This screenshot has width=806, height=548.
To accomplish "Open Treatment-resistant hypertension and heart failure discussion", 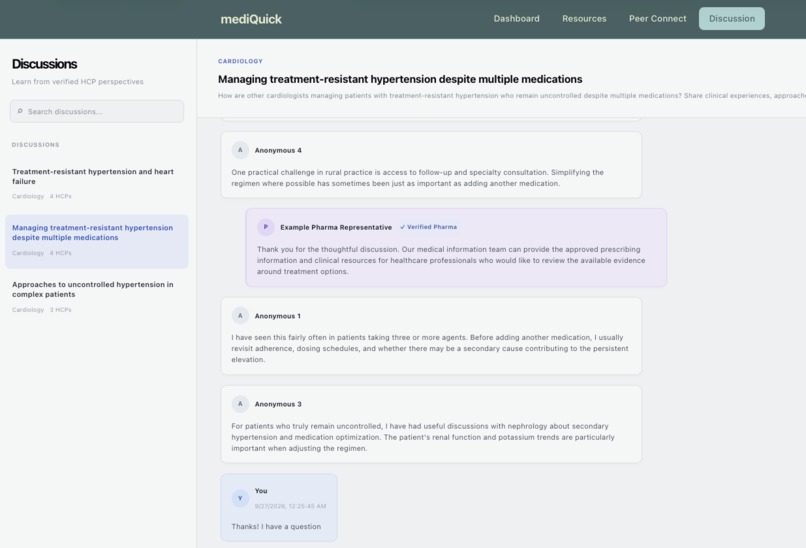I will pyautogui.click(x=97, y=184).
